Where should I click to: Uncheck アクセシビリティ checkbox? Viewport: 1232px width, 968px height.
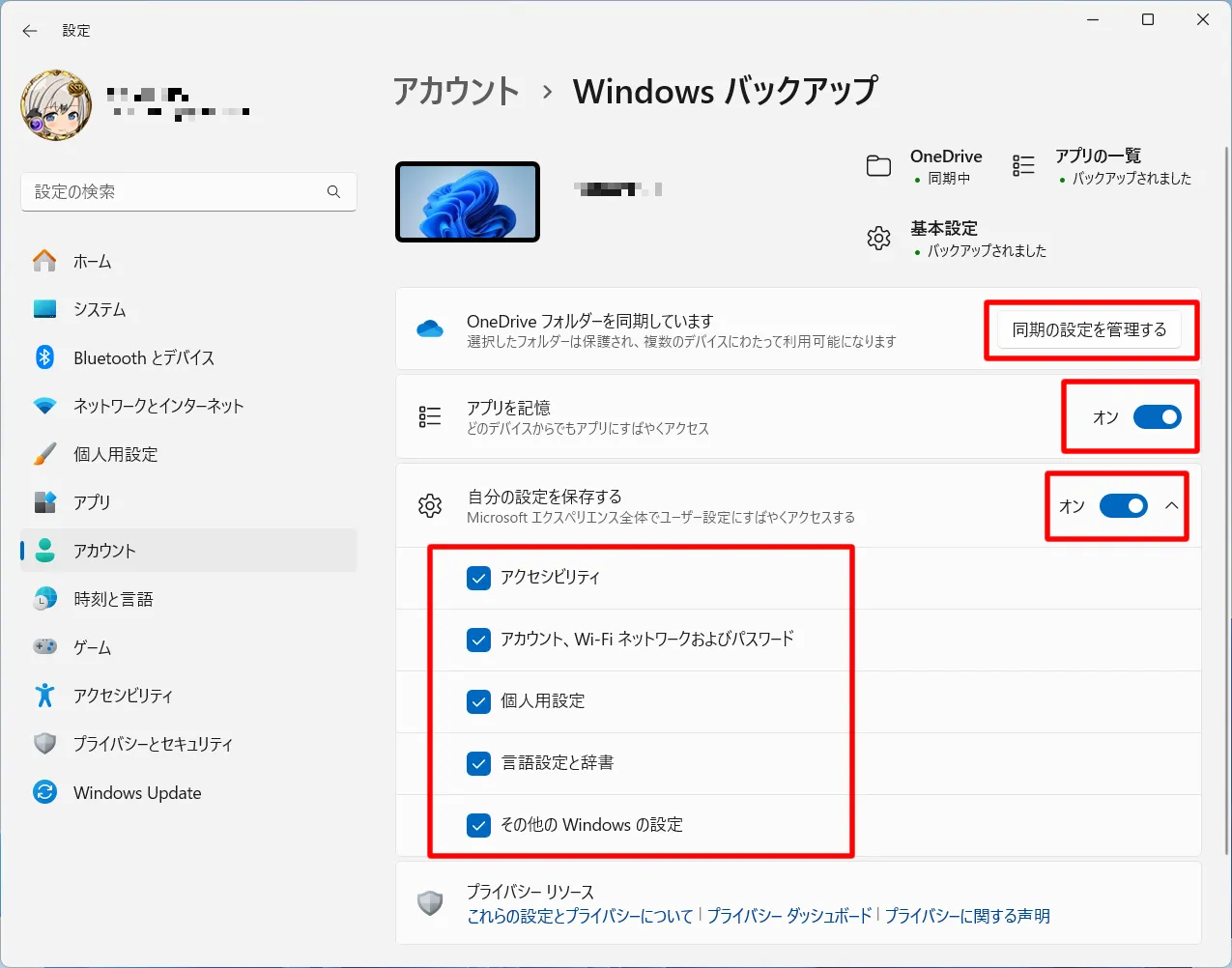[478, 578]
